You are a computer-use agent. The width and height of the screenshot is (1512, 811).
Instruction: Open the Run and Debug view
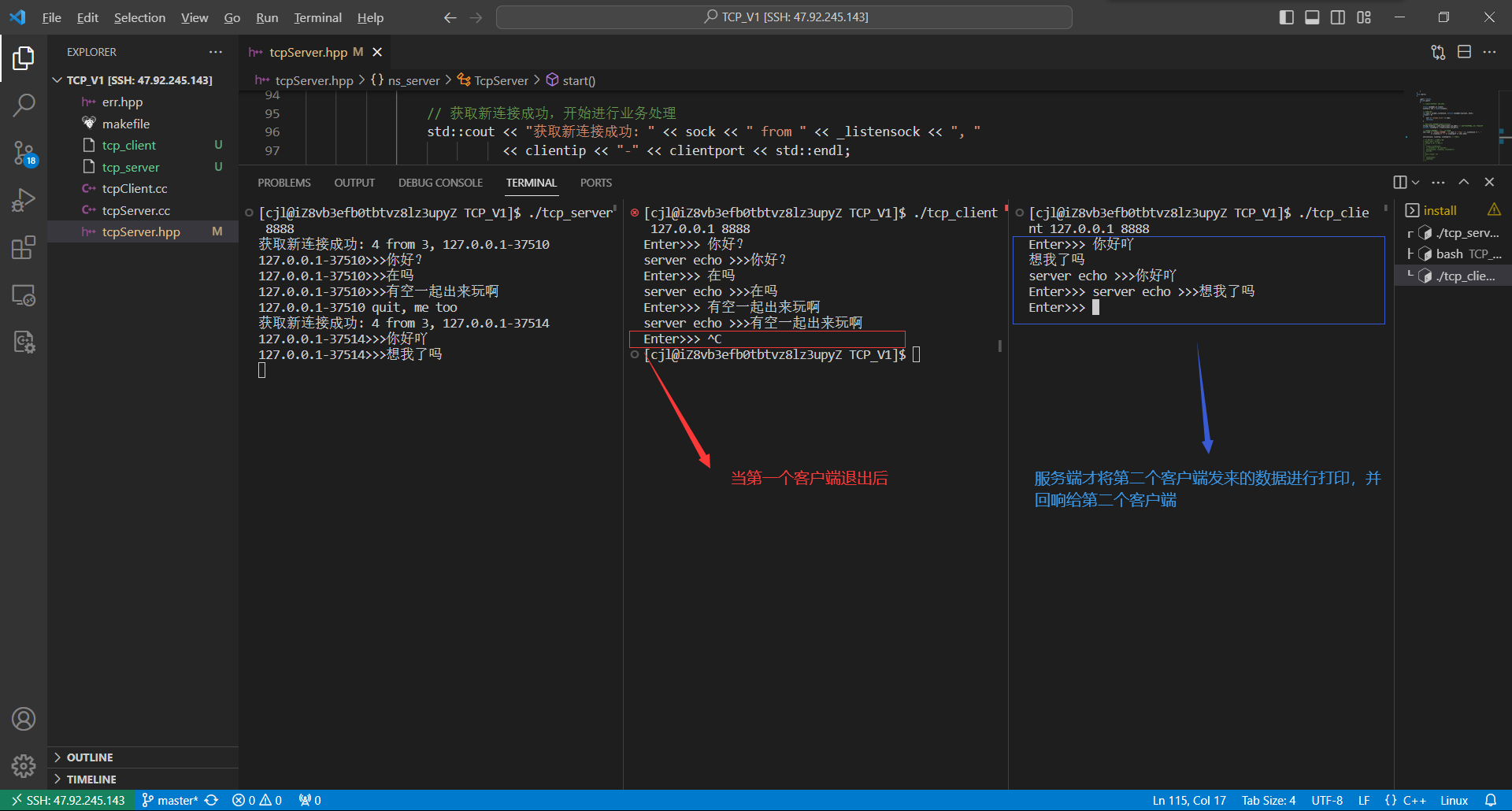[24, 200]
